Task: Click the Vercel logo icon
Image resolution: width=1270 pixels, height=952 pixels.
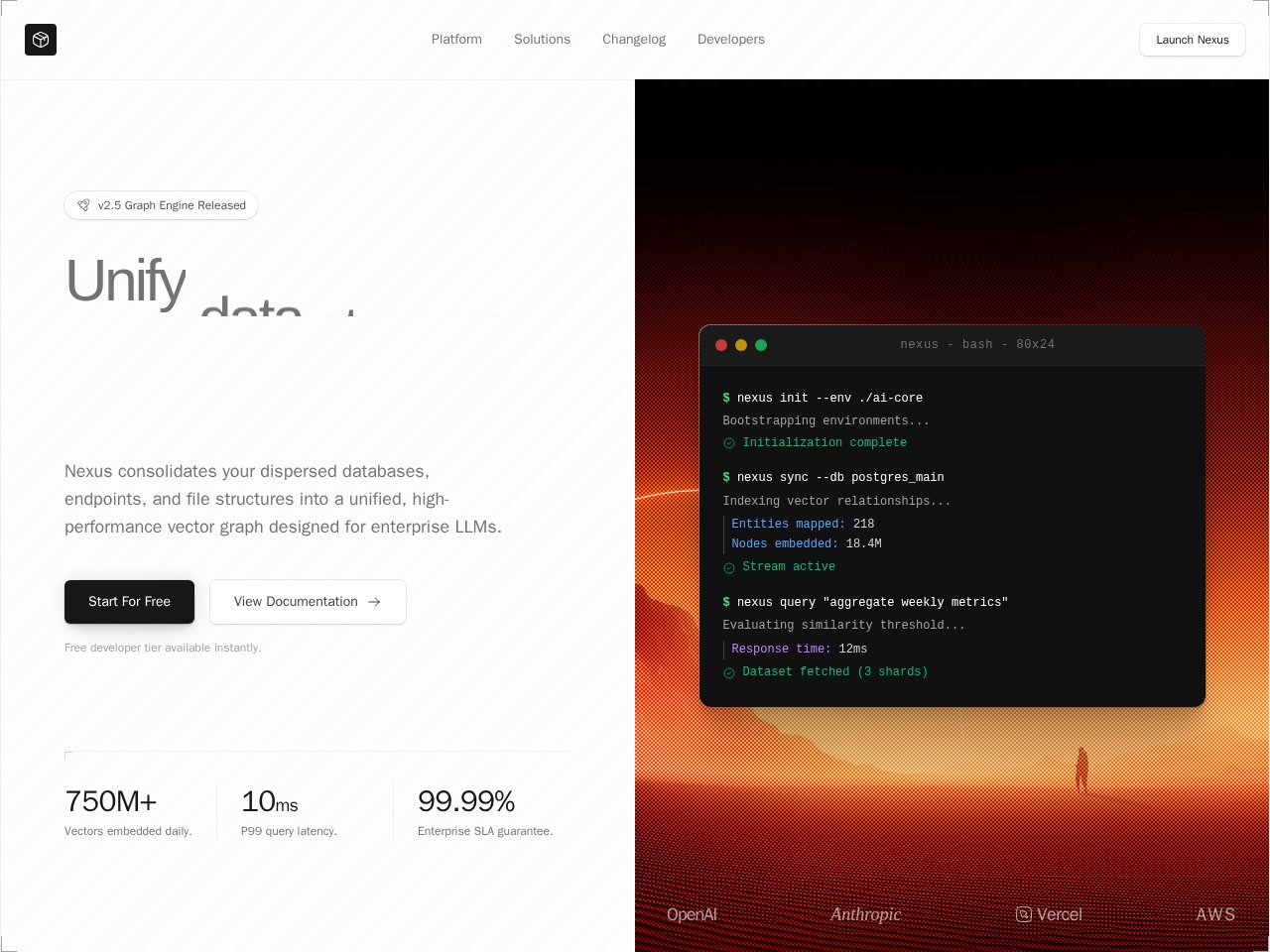Action: 1024,914
